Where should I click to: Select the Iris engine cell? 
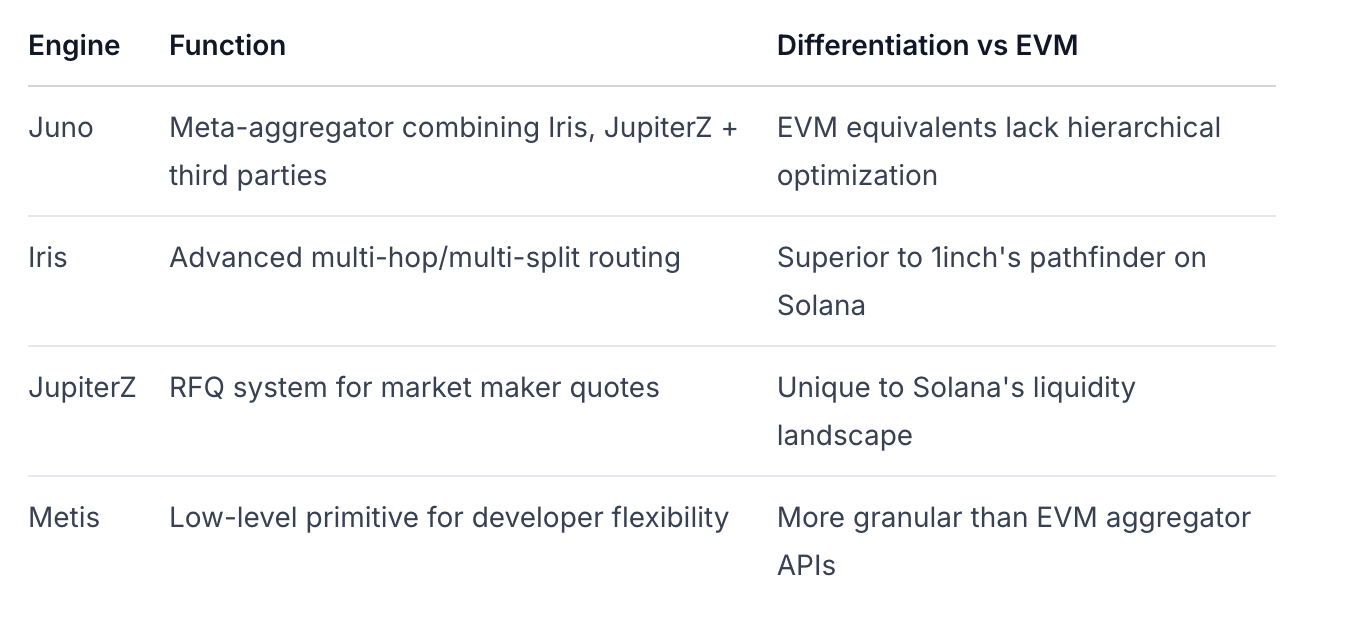[x=47, y=258]
